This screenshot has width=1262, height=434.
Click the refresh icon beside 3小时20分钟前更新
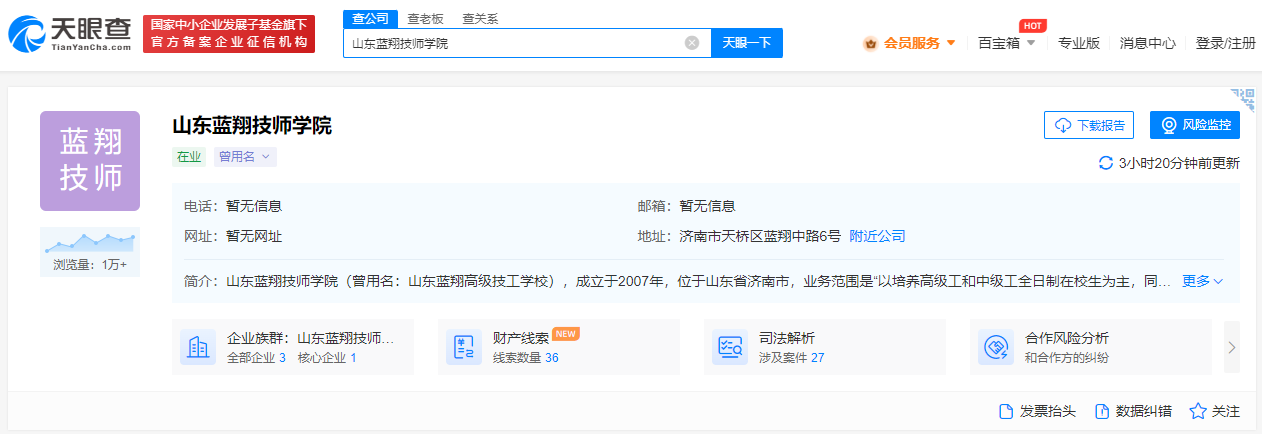[x=1106, y=163]
